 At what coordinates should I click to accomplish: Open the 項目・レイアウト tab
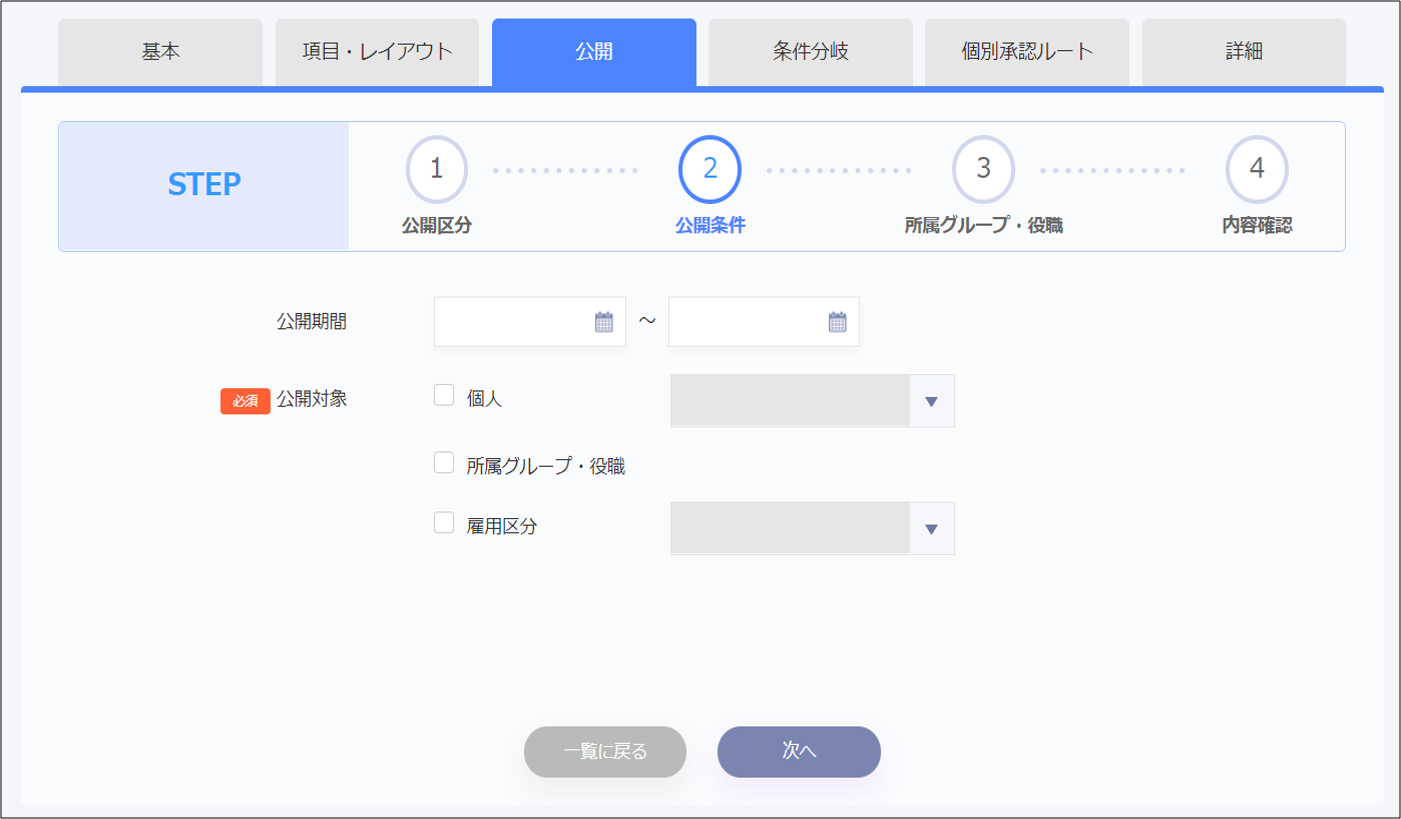(x=377, y=52)
